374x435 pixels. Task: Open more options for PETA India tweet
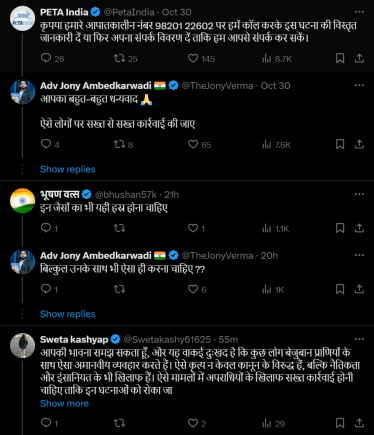click(359, 12)
